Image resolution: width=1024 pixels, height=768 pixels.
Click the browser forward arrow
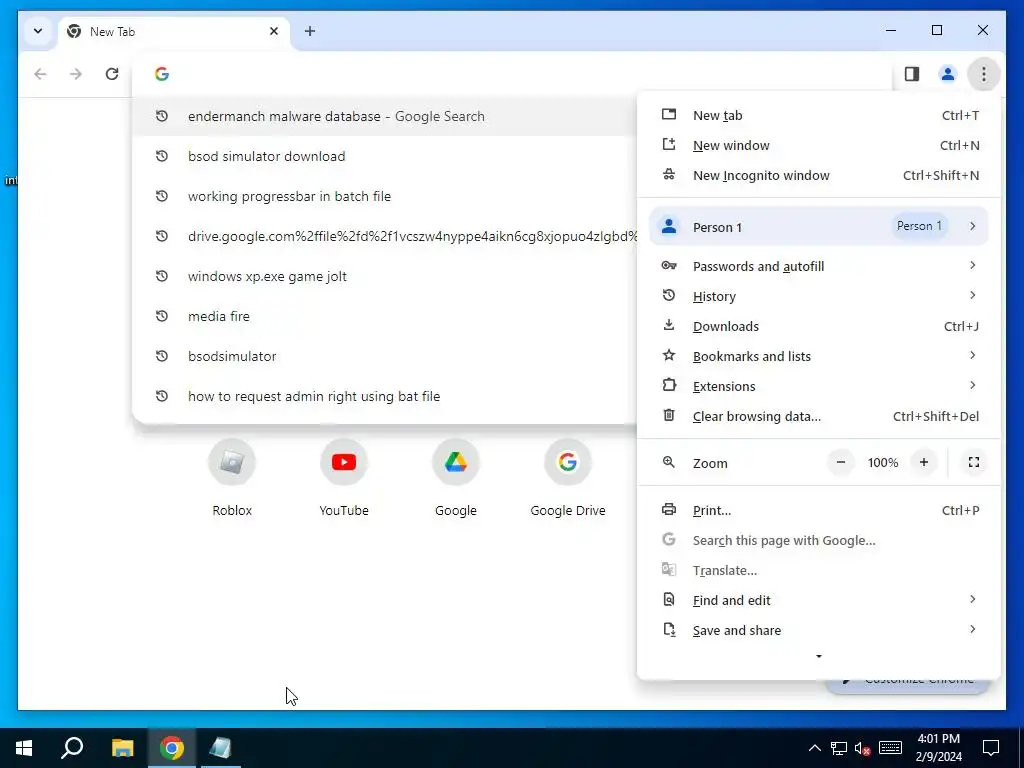[x=76, y=74]
